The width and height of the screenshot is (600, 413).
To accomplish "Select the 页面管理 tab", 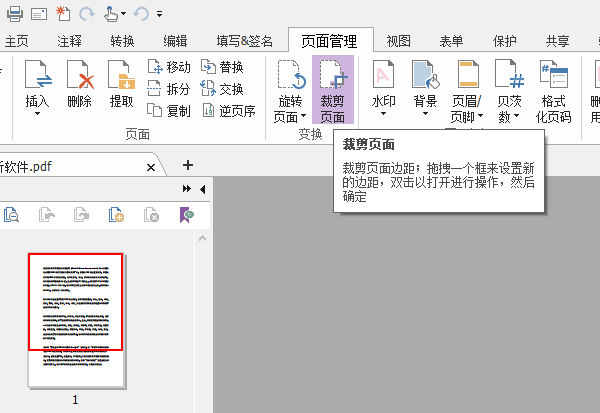I will [x=329, y=41].
